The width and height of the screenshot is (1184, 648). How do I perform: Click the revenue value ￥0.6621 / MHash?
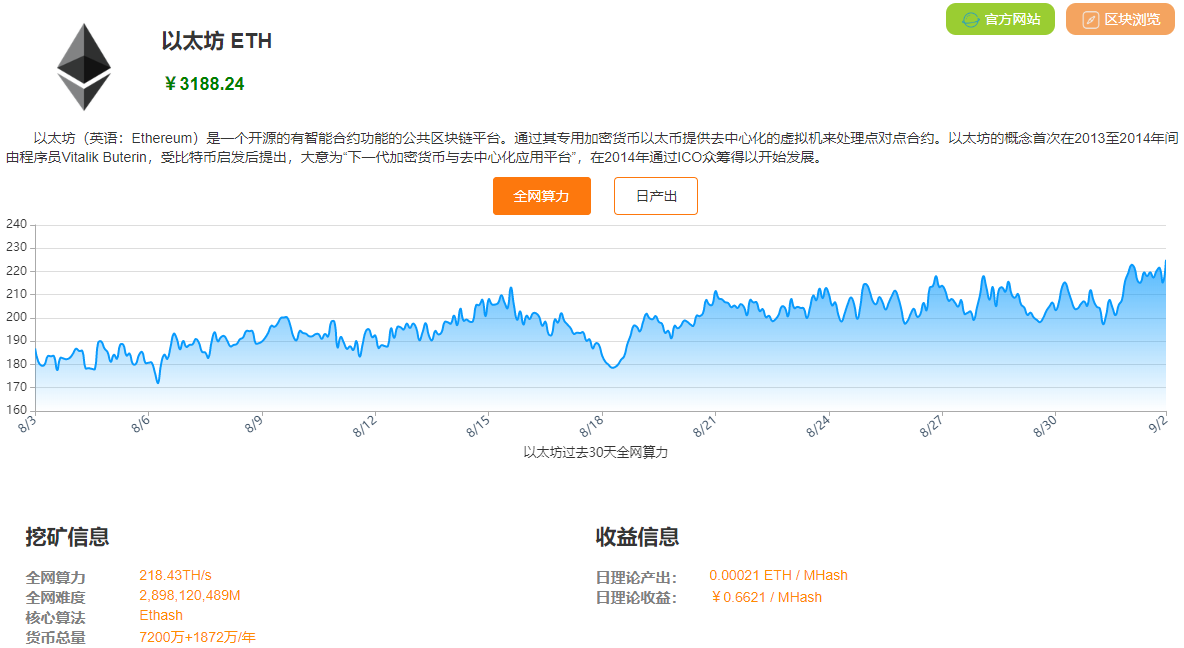coord(766,597)
